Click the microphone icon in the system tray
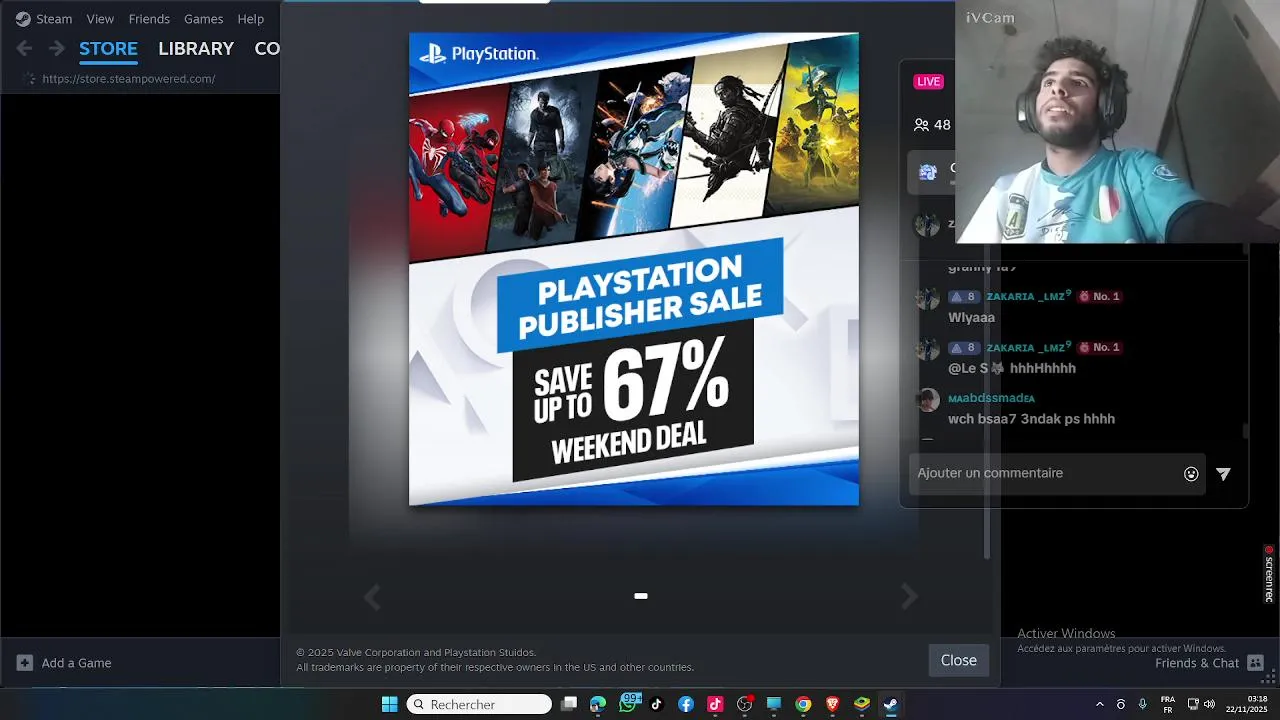Screen dimensions: 1280x720 [x=1142, y=704]
